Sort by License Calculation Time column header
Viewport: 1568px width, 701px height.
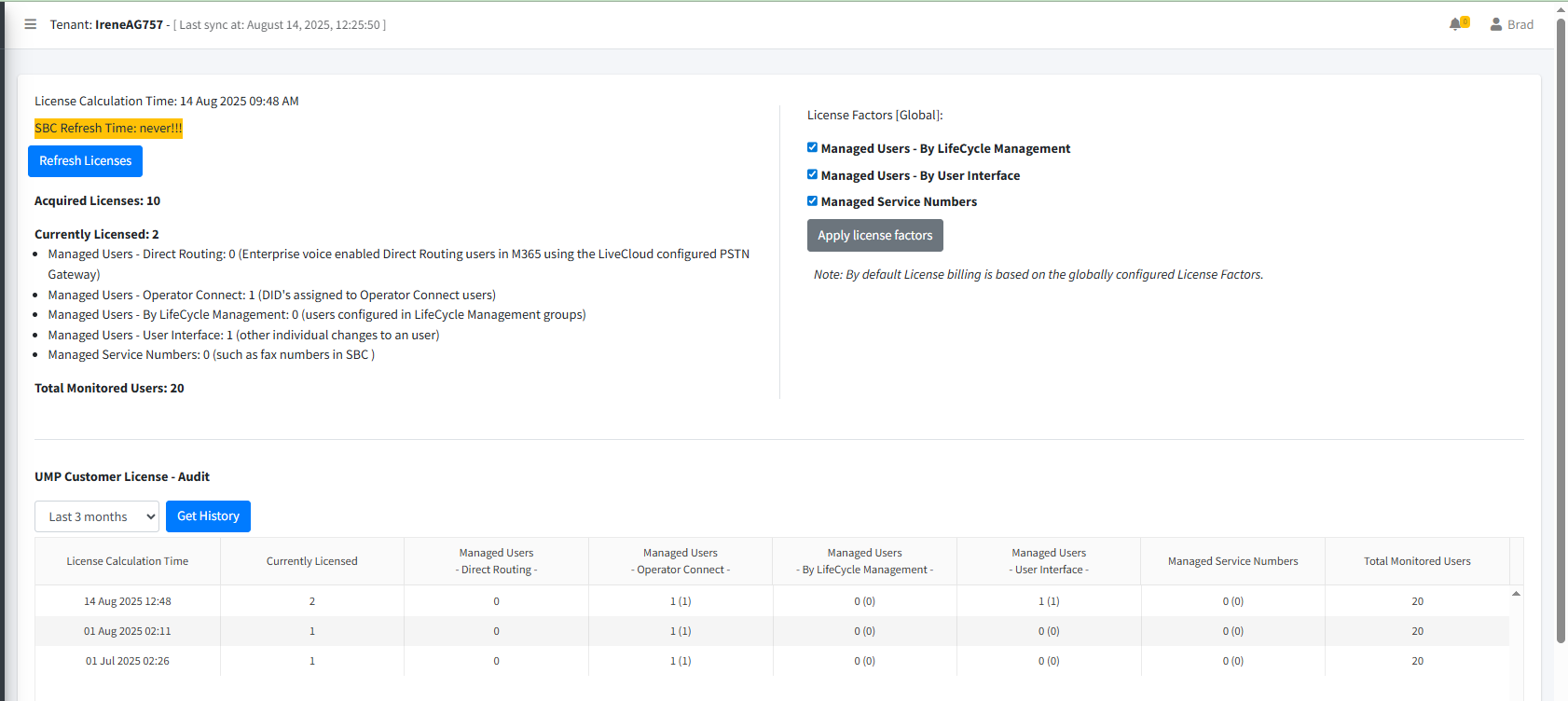tap(128, 561)
